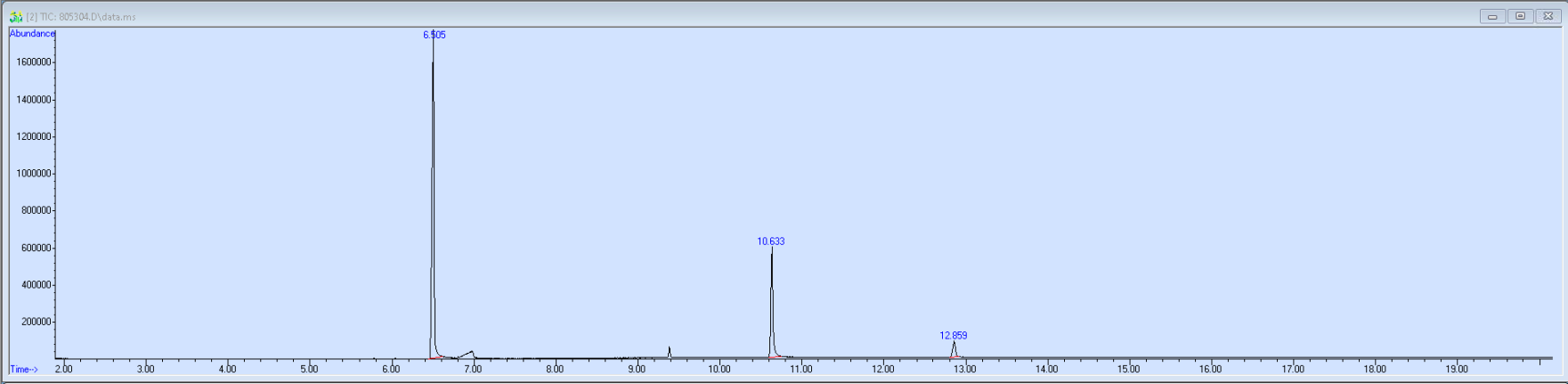The image size is (1568, 384).
Task: Select the peak labeled 10.633
Action: (x=771, y=303)
